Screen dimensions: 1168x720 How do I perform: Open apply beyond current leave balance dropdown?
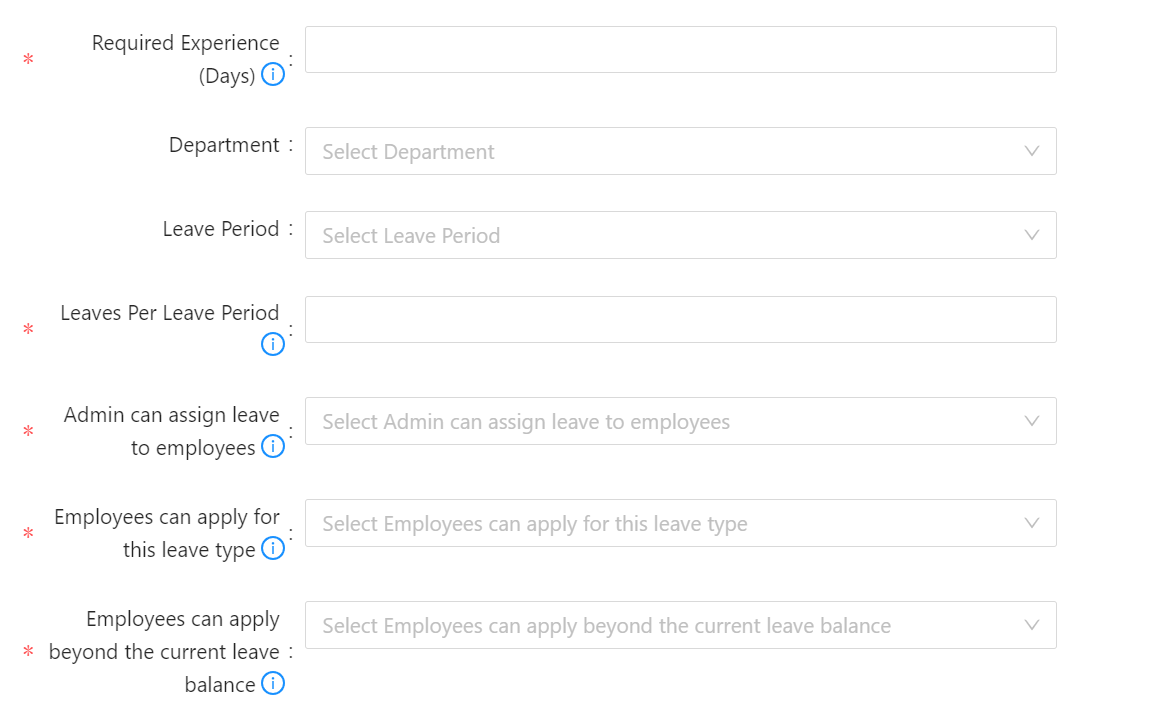pos(680,625)
